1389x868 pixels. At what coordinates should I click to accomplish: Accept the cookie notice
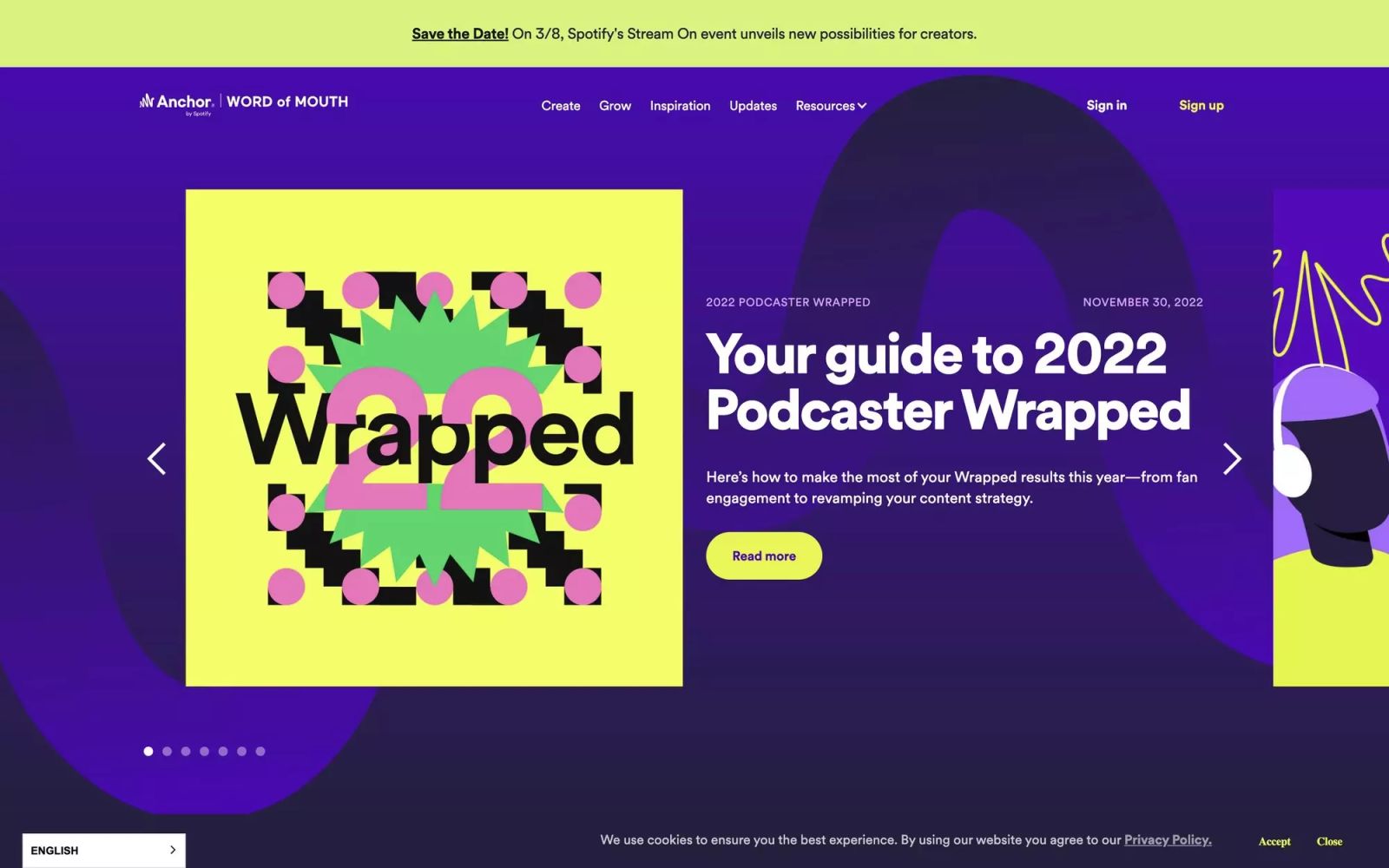(x=1274, y=841)
